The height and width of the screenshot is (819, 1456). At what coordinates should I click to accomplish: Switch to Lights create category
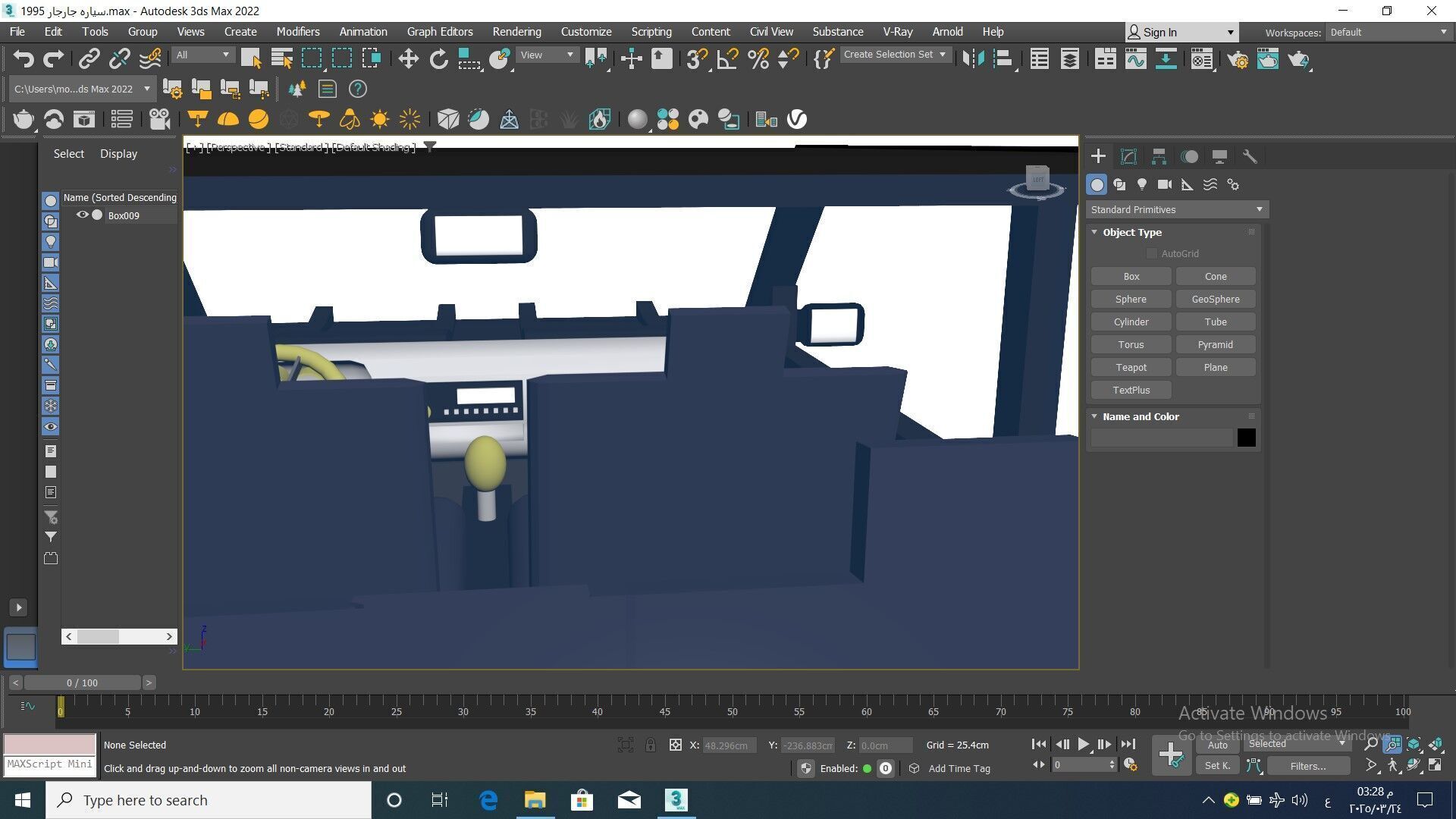tap(1142, 184)
